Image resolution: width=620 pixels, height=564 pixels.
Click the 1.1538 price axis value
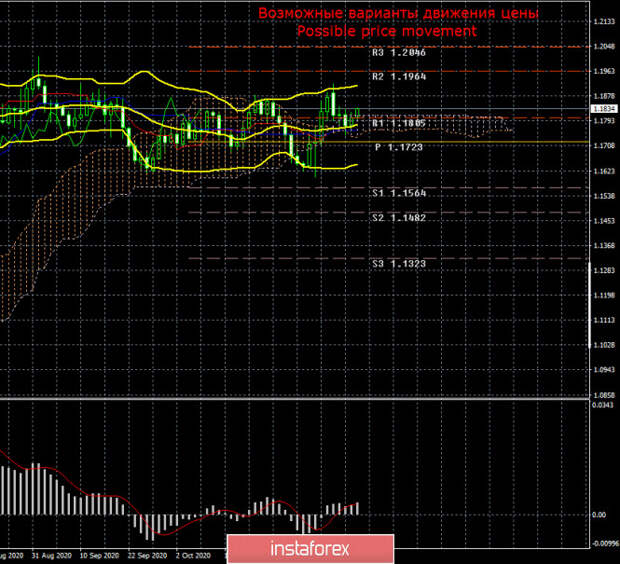click(x=605, y=196)
